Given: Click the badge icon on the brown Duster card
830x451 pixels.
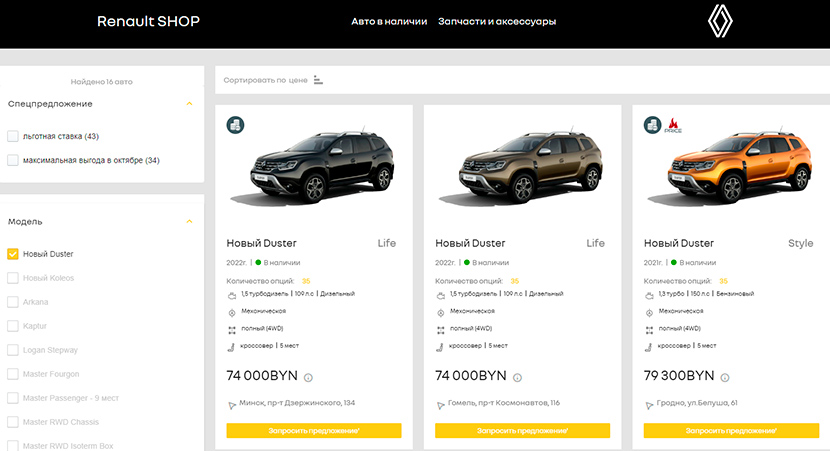Looking at the screenshot, I should point(445,126).
